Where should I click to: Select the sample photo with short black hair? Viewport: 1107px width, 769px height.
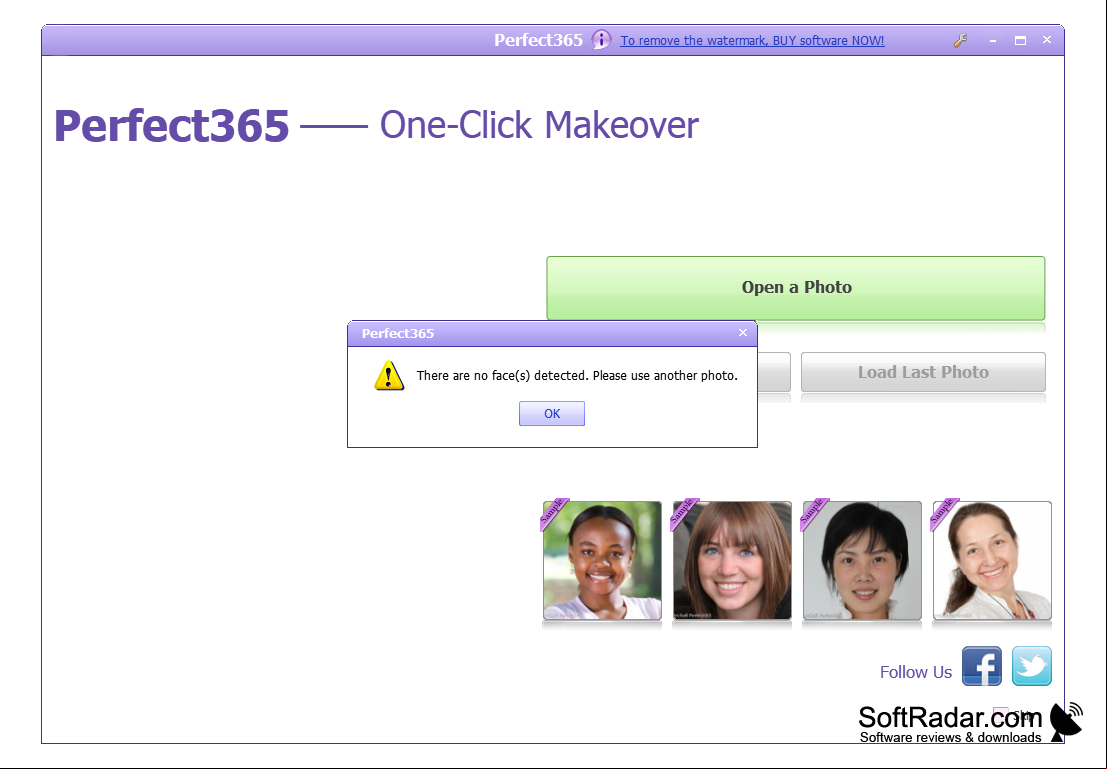point(861,560)
